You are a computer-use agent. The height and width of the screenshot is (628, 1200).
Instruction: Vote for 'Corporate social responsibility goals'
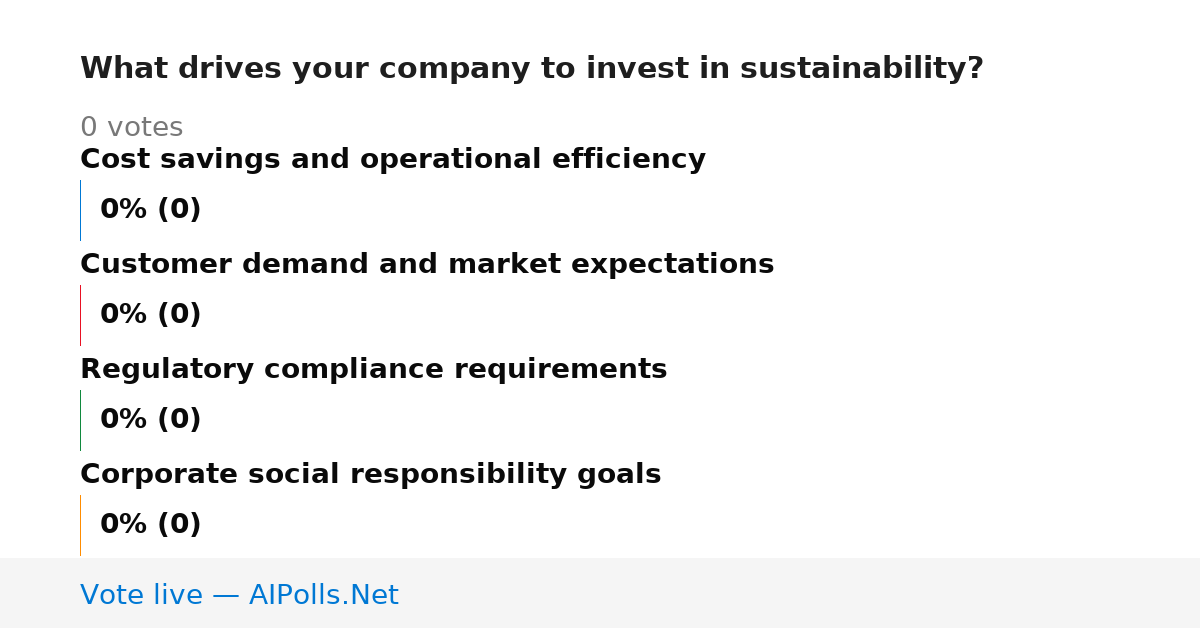(370, 475)
